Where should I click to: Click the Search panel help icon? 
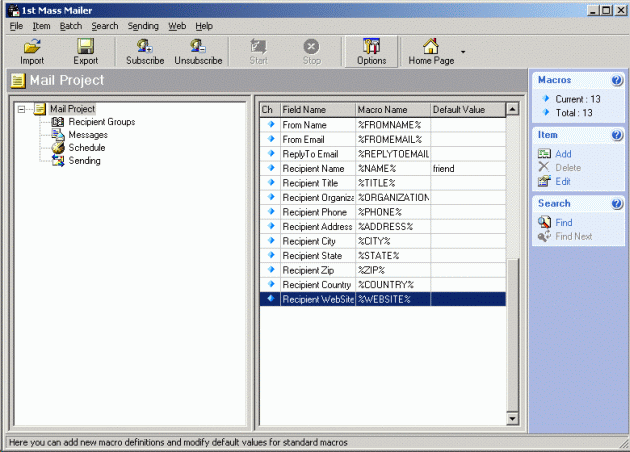click(617, 204)
